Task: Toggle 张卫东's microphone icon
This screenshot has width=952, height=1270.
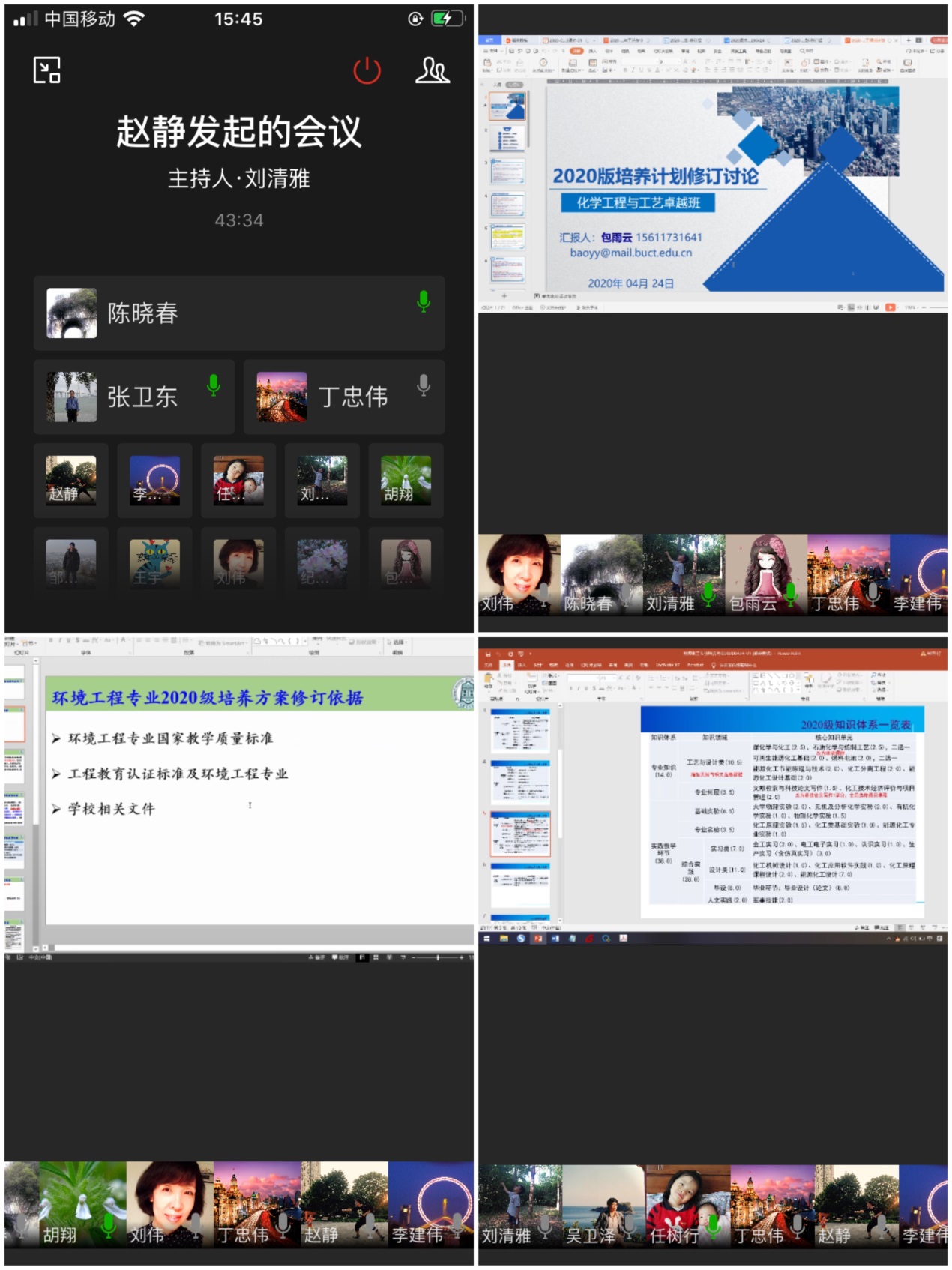Action: click(x=214, y=385)
